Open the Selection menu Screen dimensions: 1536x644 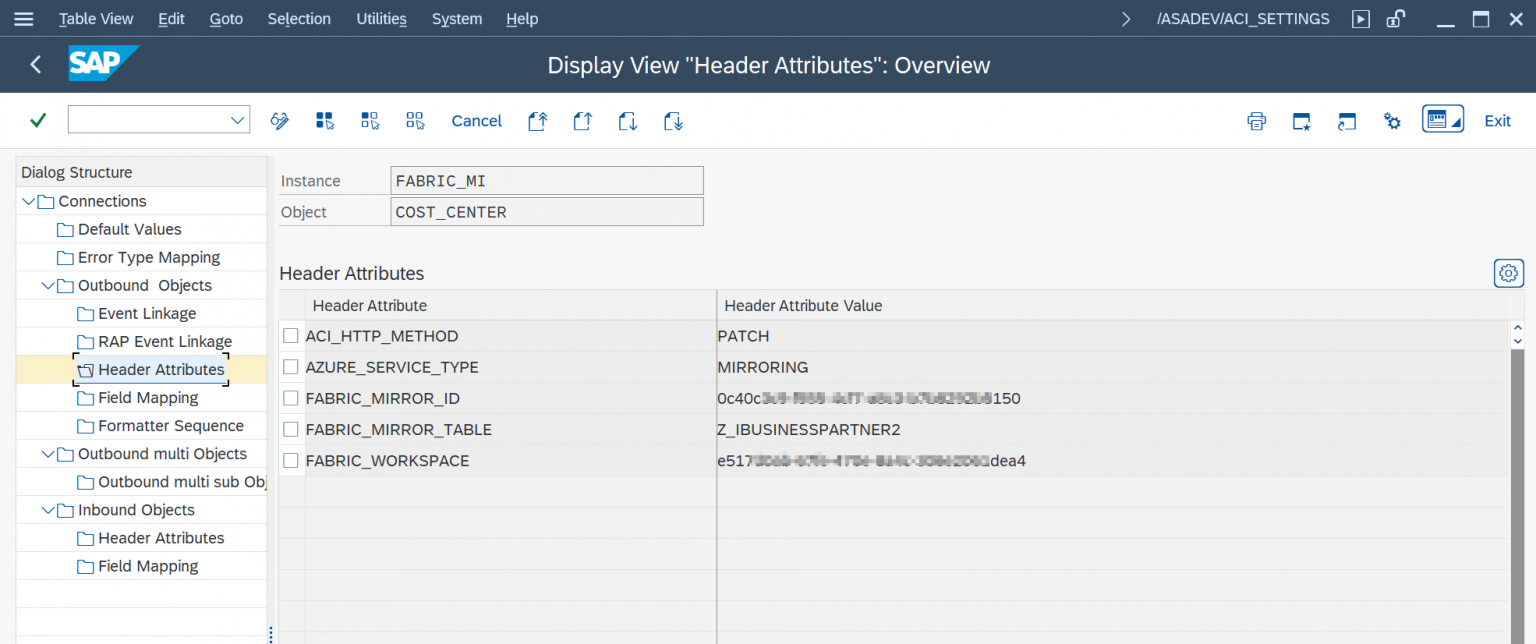[x=299, y=19]
